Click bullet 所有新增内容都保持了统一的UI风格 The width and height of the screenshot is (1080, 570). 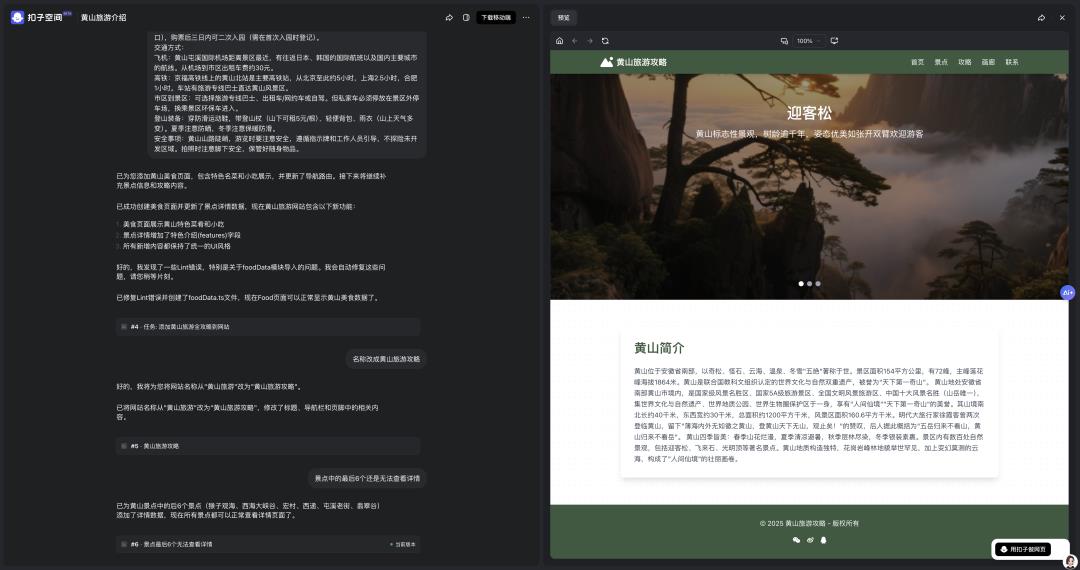point(176,246)
